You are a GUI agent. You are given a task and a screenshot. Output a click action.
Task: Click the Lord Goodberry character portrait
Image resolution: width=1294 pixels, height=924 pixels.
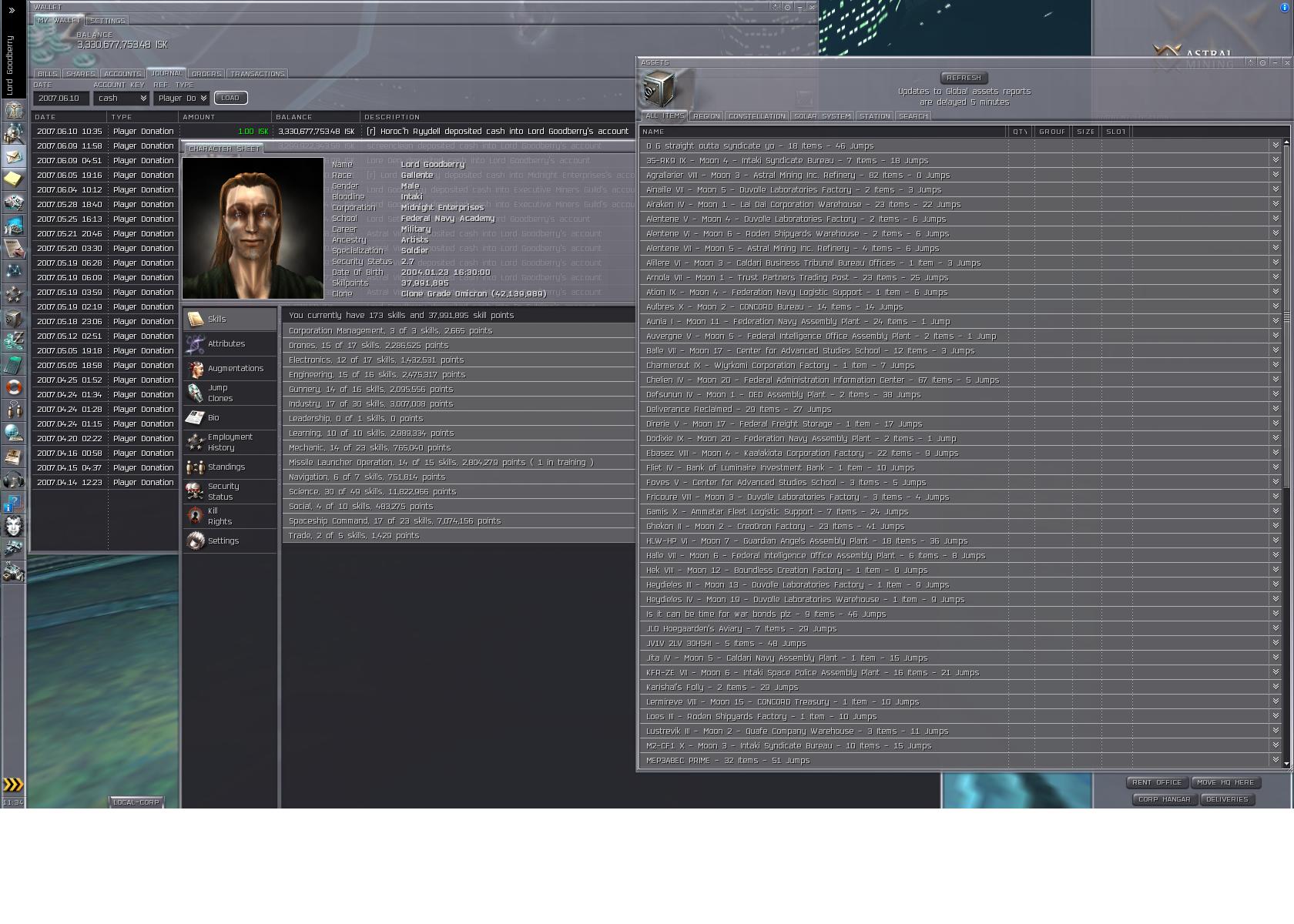click(x=253, y=228)
